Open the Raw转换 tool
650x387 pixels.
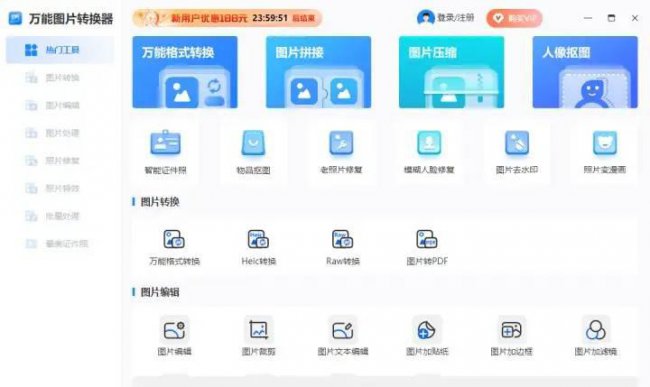pos(342,247)
